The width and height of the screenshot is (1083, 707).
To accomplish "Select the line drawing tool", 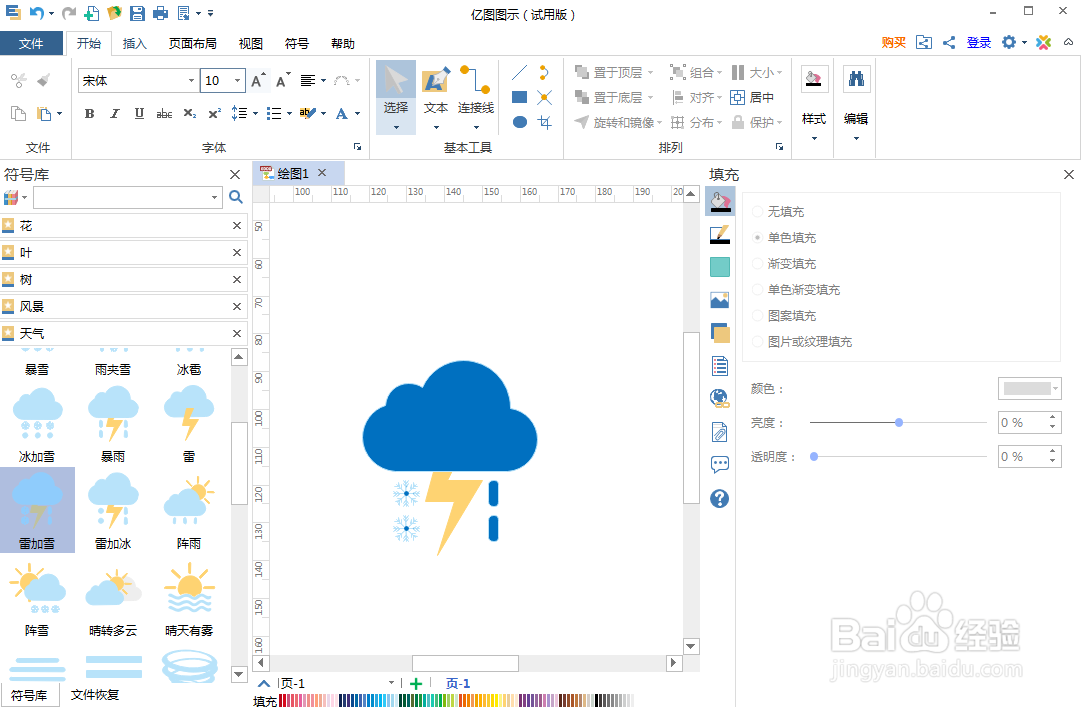I will point(520,72).
